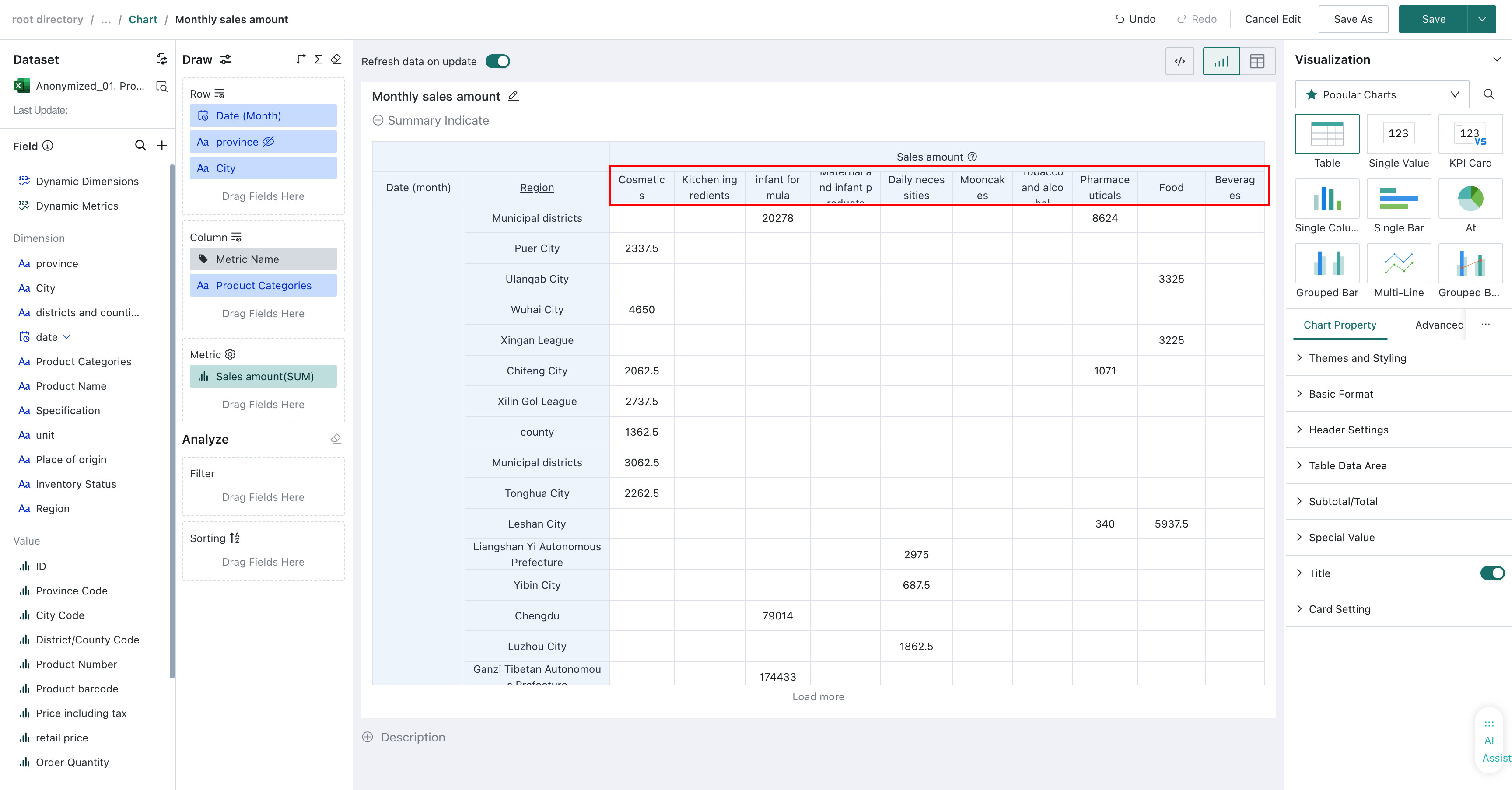Switch to Chart Property tab

(x=1340, y=325)
